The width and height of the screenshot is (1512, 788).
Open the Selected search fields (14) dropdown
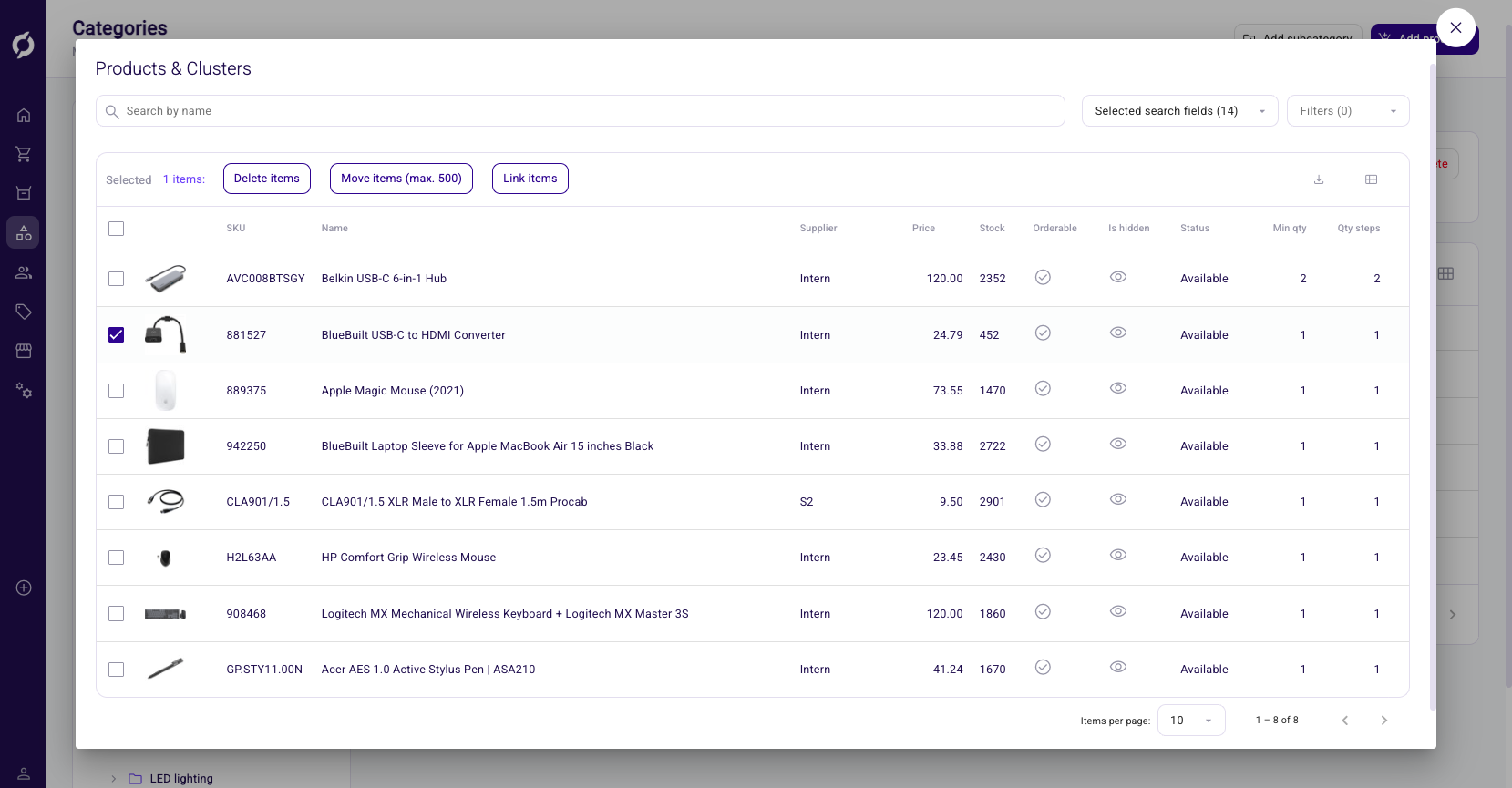pyautogui.click(x=1179, y=111)
